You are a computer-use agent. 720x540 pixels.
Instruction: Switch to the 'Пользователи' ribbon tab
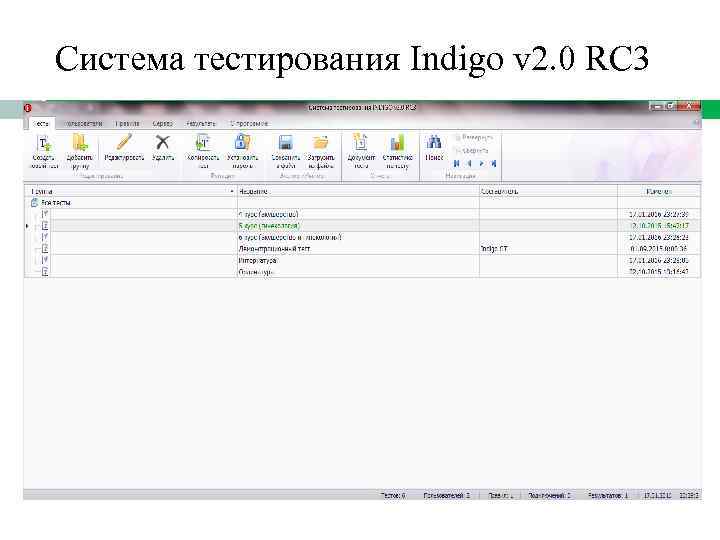pyautogui.click(x=83, y=124)
